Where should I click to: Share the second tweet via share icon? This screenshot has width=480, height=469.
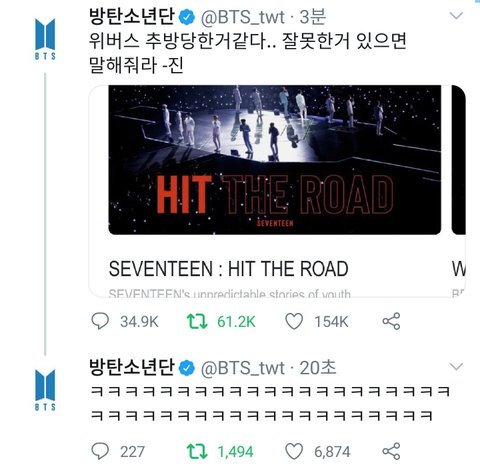[x=391, y=451]
